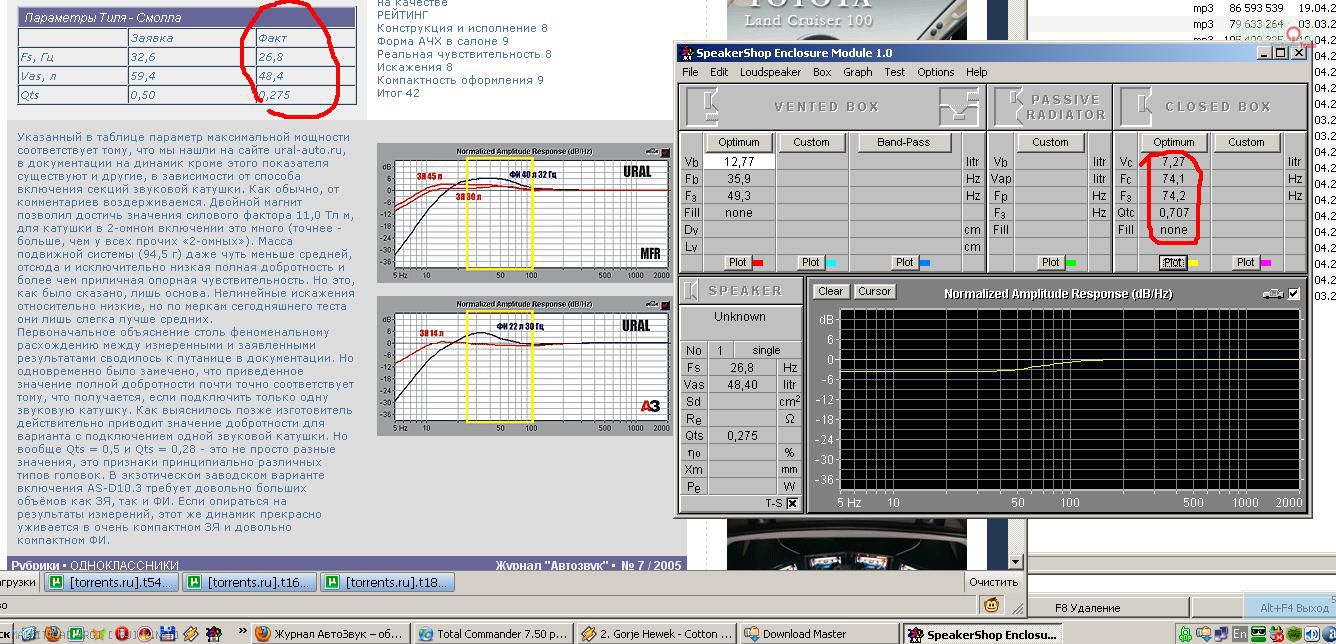Click the En language indicator in tray

pos(1240,634)
